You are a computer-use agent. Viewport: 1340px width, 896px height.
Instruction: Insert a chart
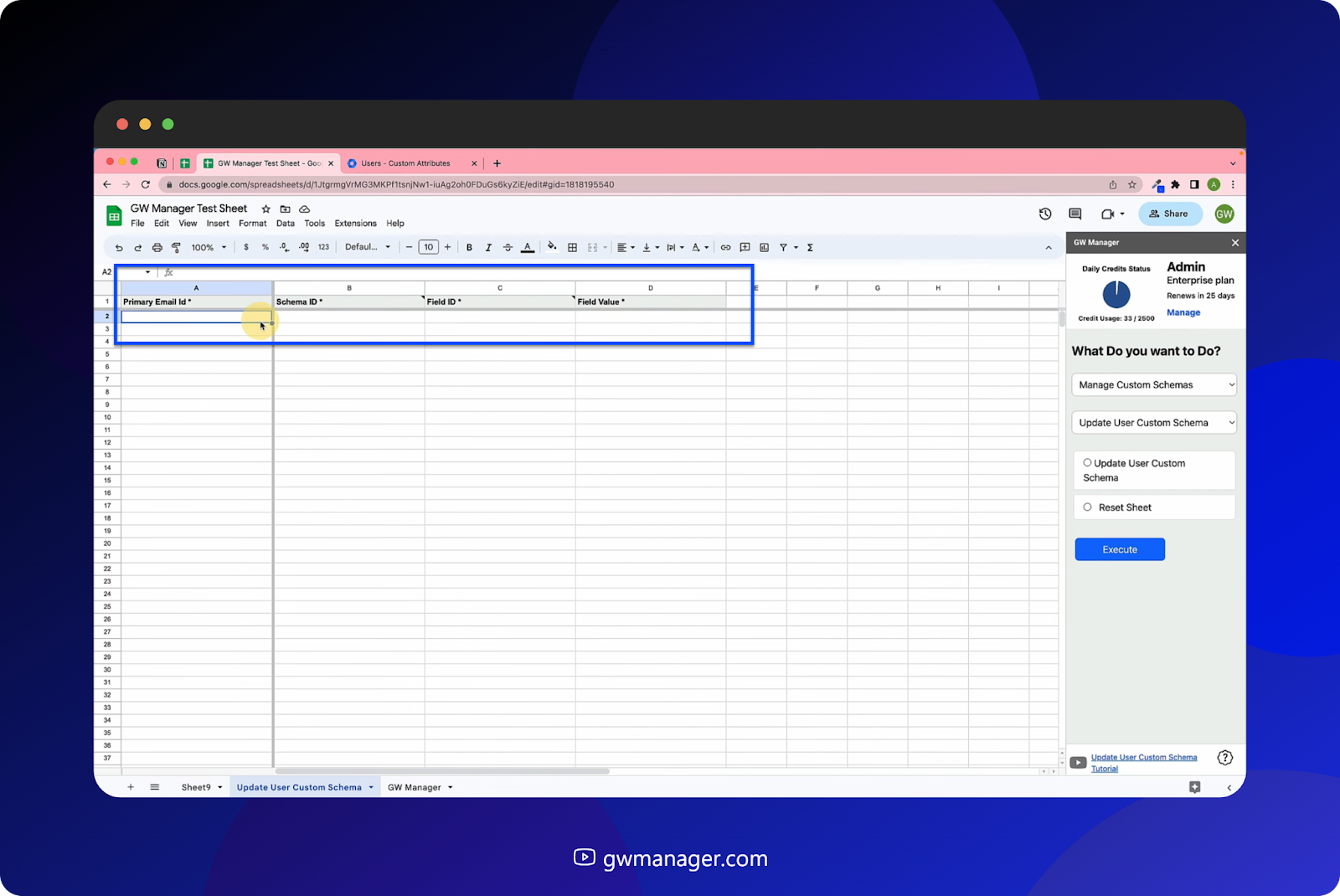[764, 248]
